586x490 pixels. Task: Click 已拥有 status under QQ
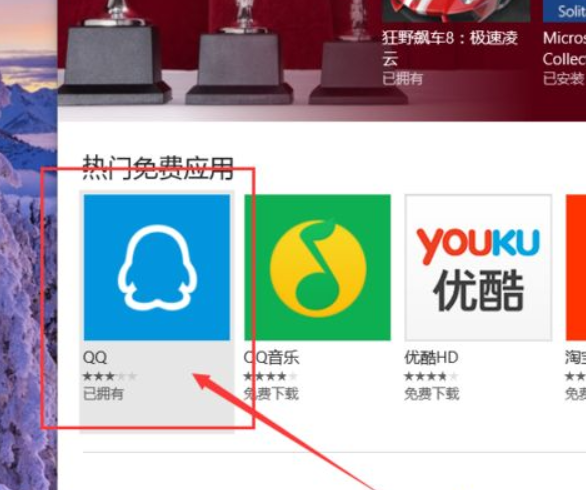coord(103,394)
